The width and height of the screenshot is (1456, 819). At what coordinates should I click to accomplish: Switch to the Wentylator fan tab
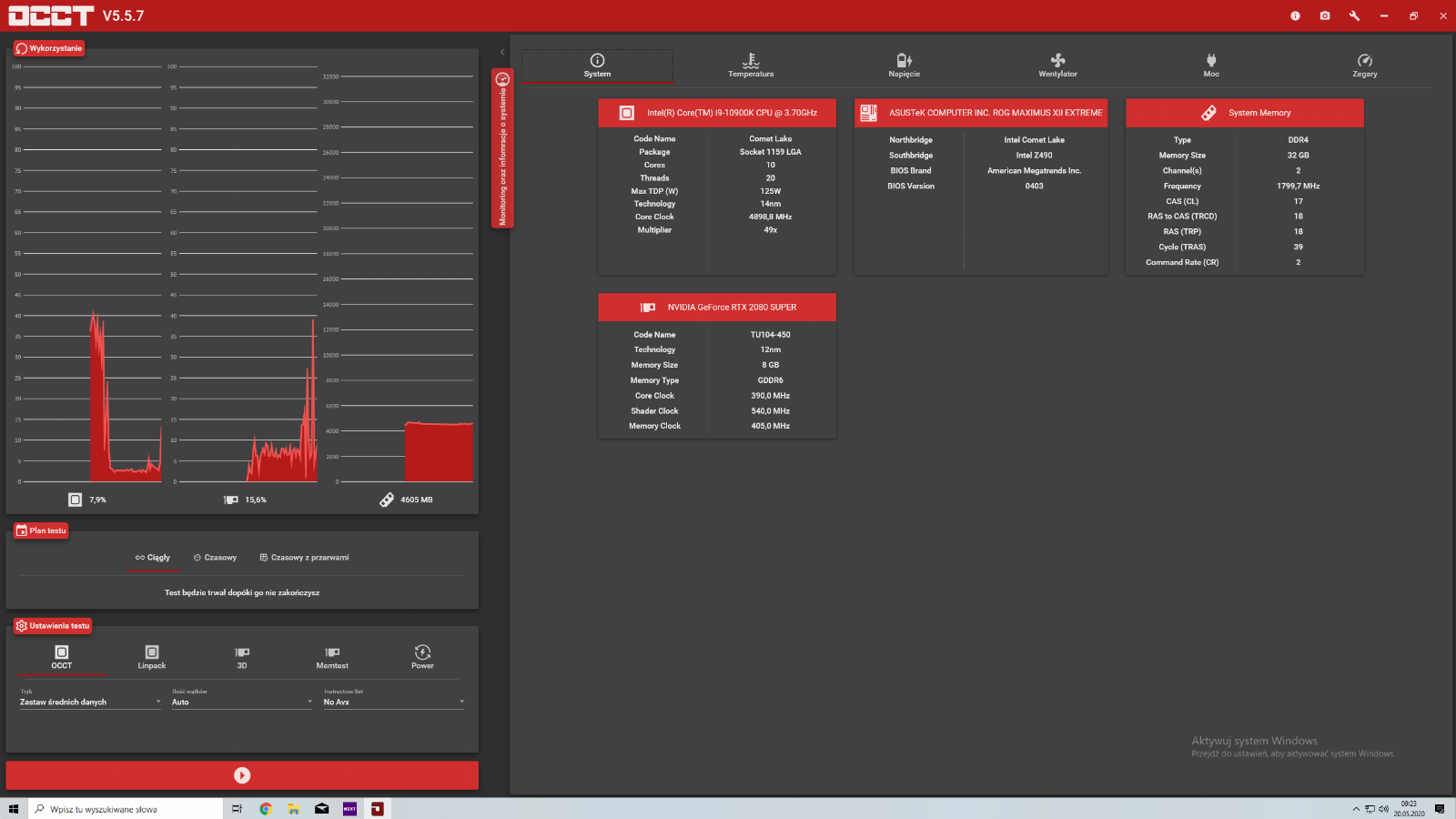(x=1057, y=66)
